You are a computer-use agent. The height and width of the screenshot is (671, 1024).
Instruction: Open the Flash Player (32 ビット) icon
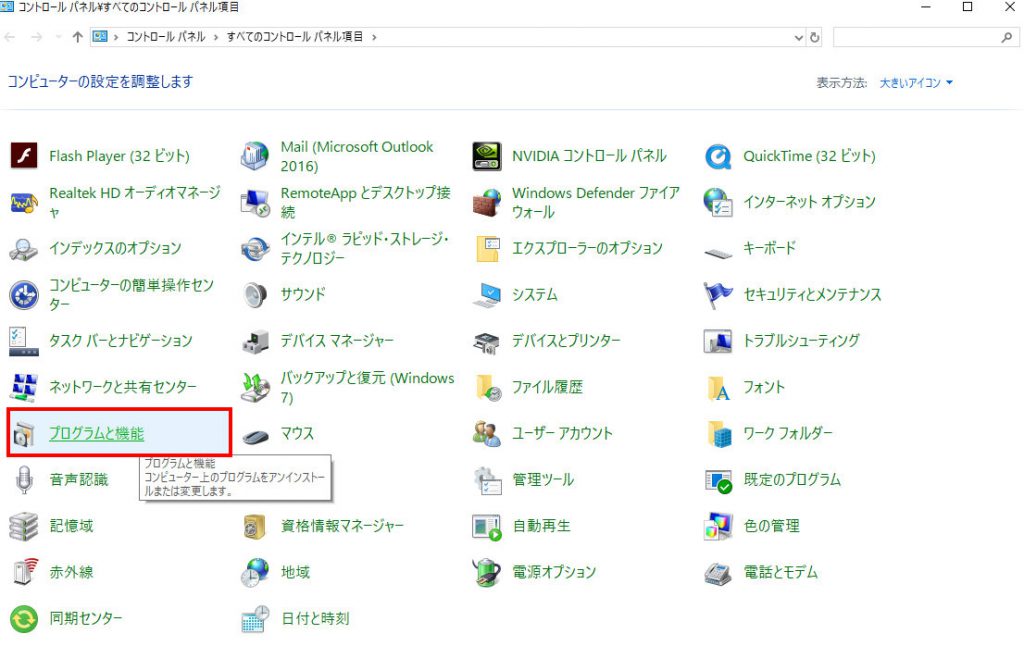point(23,156)
